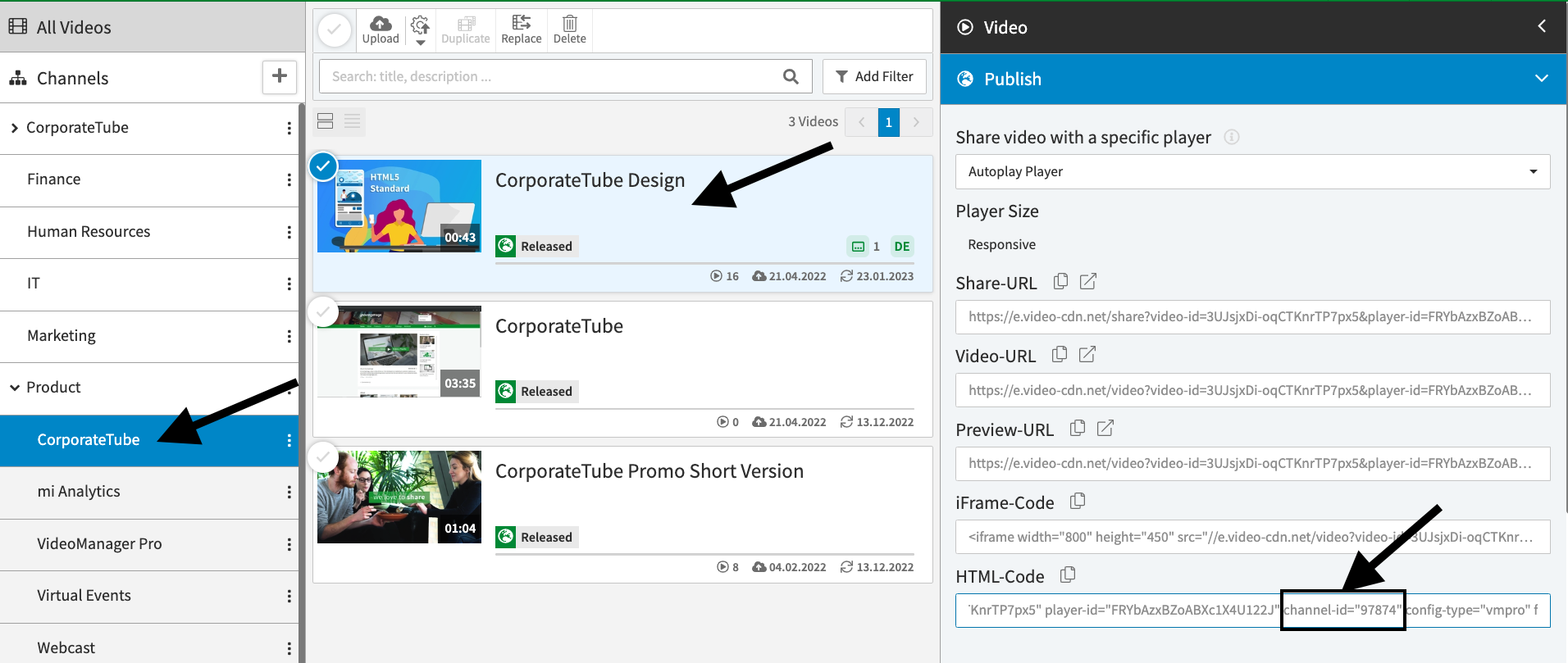The width and height of the screenshot is (1568, 663).
Task: Add a new channel with plus button
Action: point(280,76)
